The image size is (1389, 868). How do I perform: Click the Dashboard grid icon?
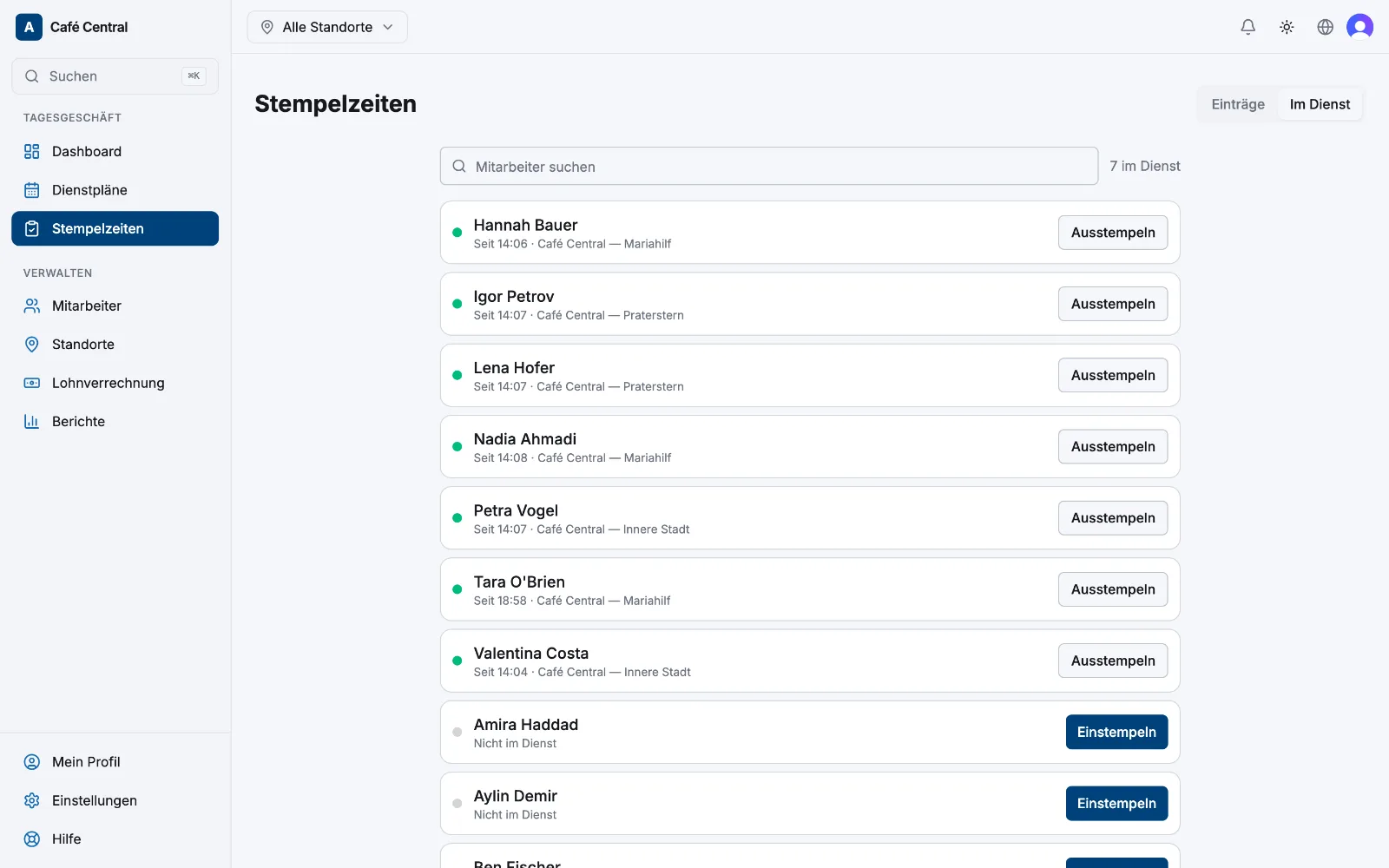point(32,152)
